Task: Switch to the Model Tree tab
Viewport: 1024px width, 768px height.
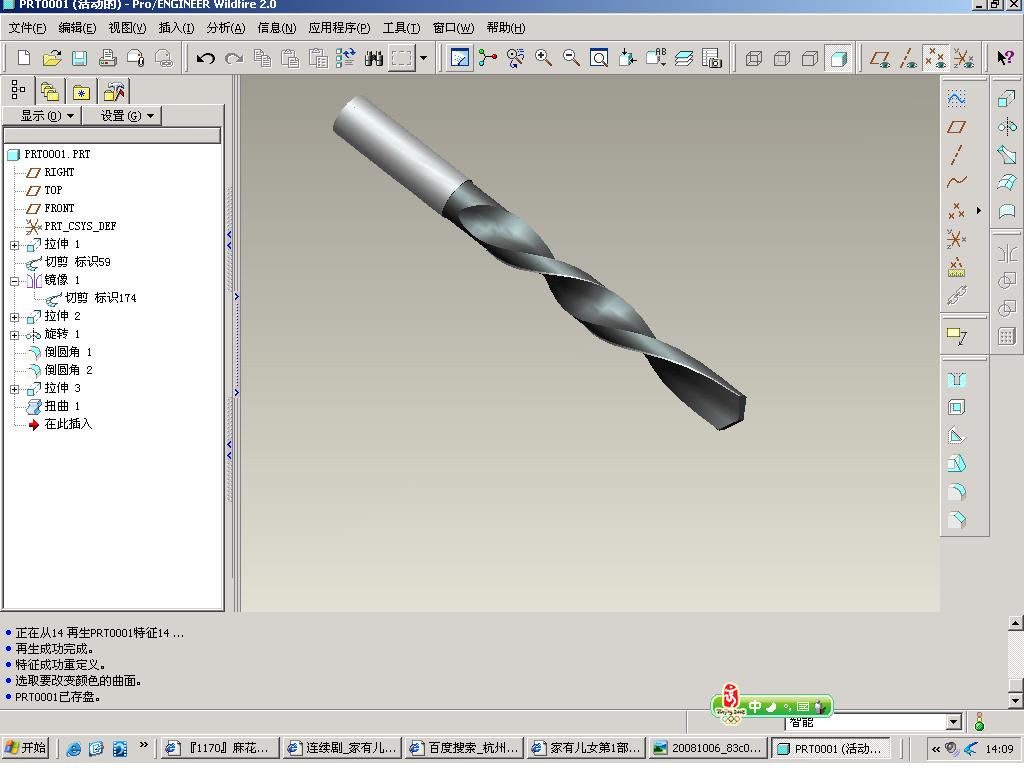Action: tap(18, 91)
